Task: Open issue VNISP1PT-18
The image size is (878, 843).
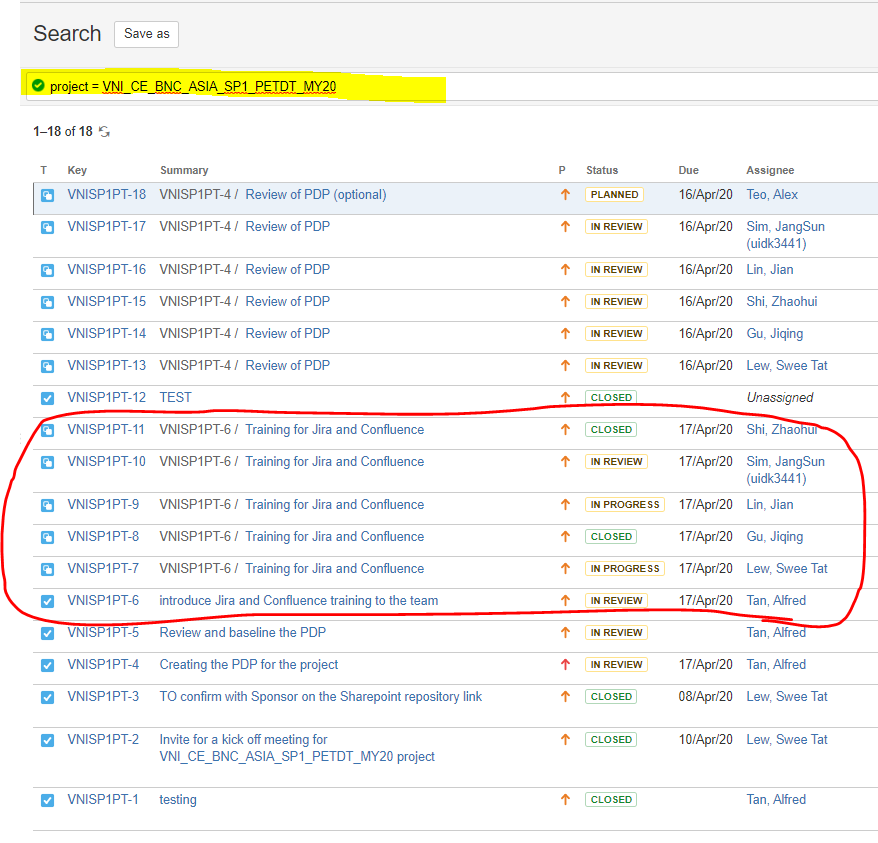Action: tap(106, 194)
